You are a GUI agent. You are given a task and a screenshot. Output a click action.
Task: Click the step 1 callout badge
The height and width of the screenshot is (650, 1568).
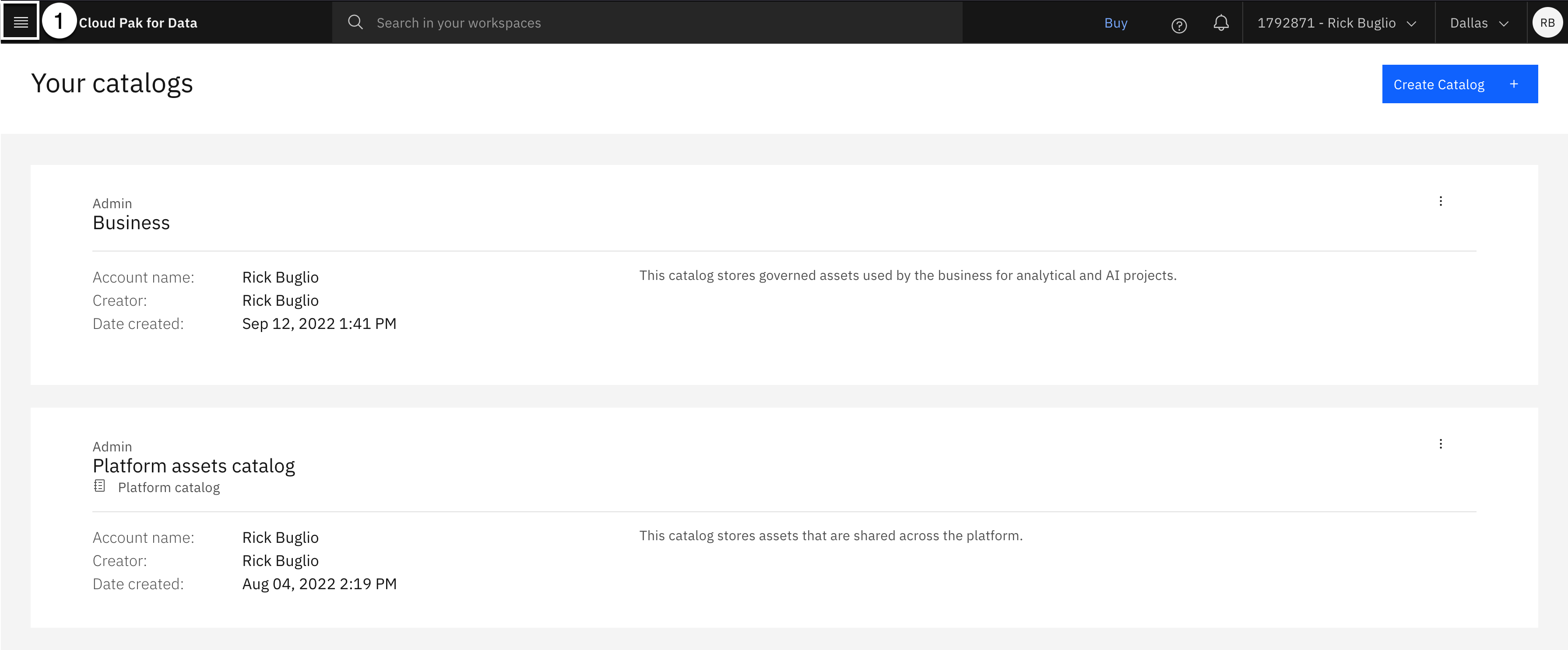pos(58,21)
